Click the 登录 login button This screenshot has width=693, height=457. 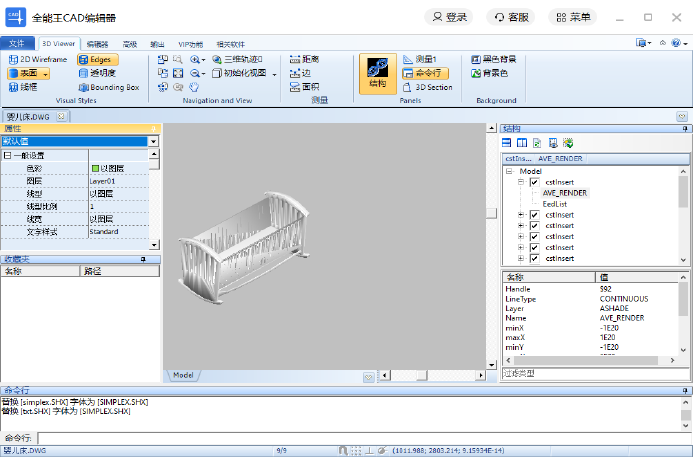point(449,17)
